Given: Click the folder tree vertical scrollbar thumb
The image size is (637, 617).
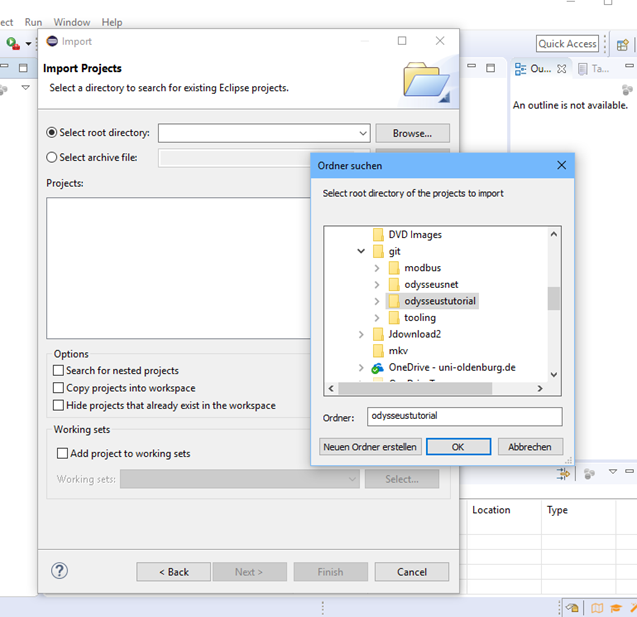Looking at the screenshot, I should pyautogui.click(x=553, y=298).
